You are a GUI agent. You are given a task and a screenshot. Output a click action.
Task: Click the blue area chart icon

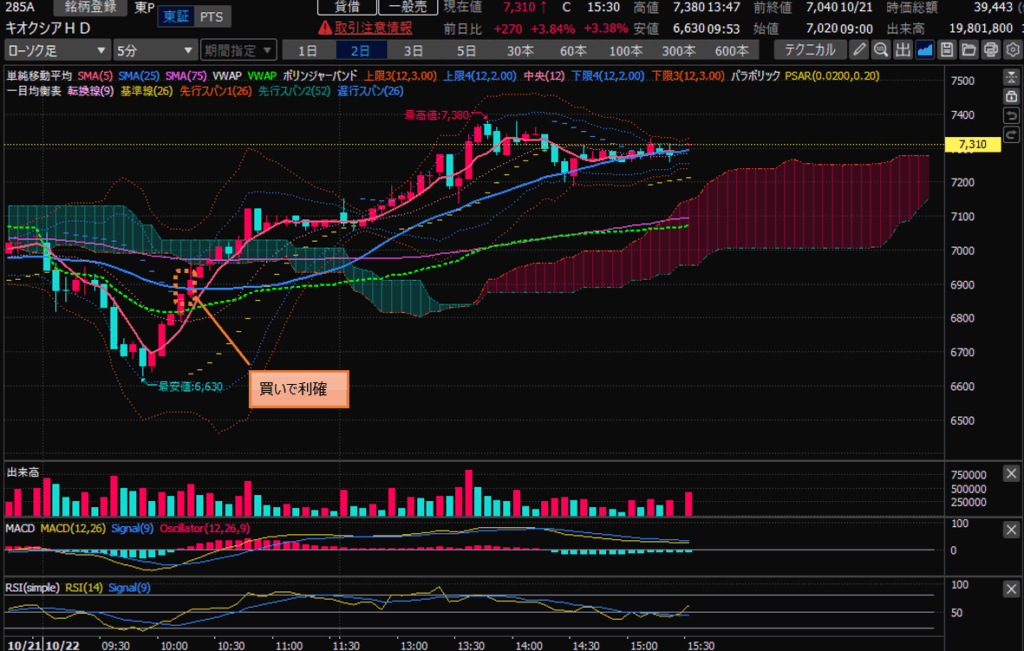click(925, 49)
